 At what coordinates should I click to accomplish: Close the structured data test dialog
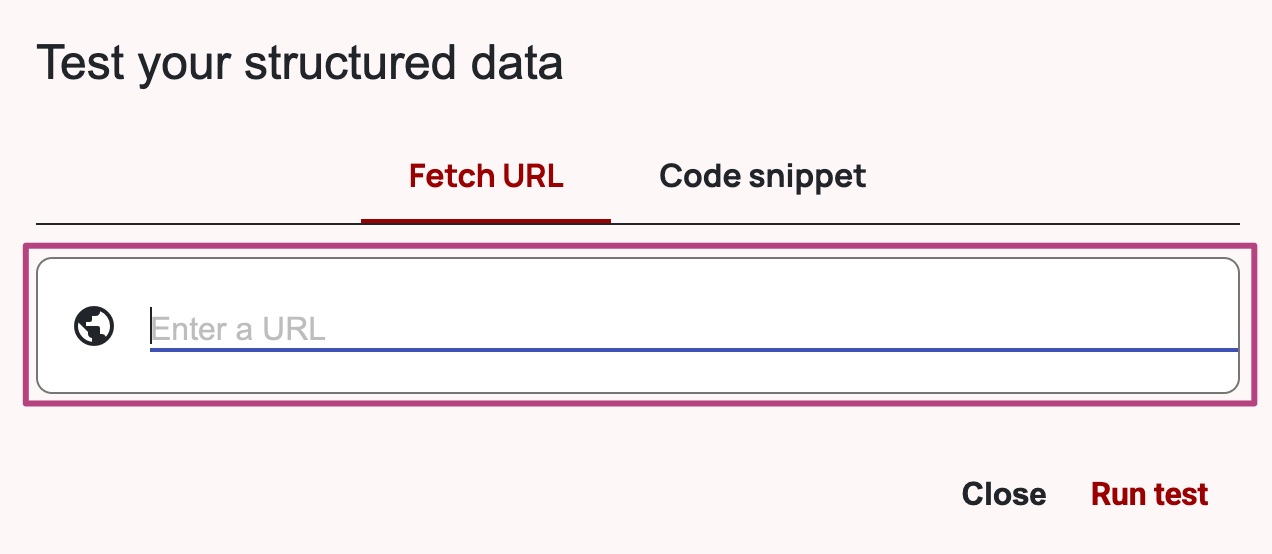[1003, 494]
